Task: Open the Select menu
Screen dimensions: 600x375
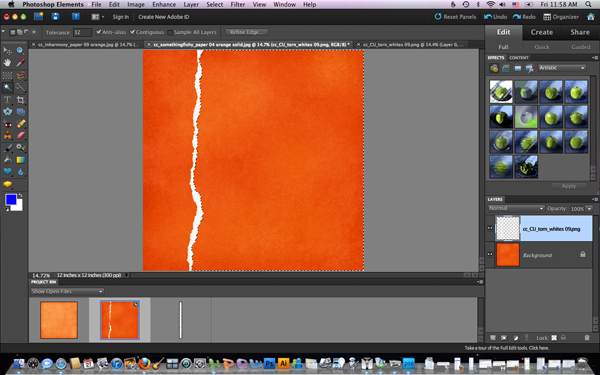Action: (x=215, y=5)
